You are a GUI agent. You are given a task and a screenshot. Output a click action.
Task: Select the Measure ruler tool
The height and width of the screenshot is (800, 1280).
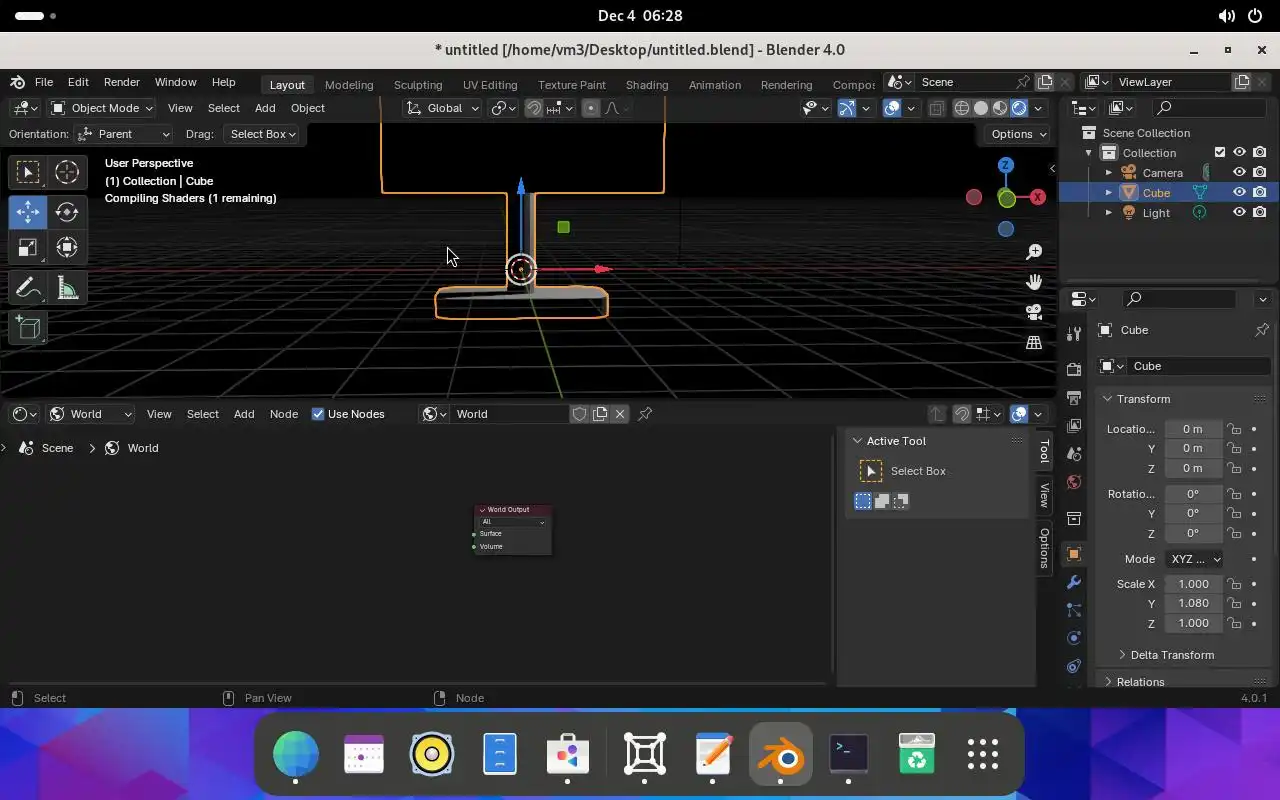pyautogui.click(x=67, y=289)
